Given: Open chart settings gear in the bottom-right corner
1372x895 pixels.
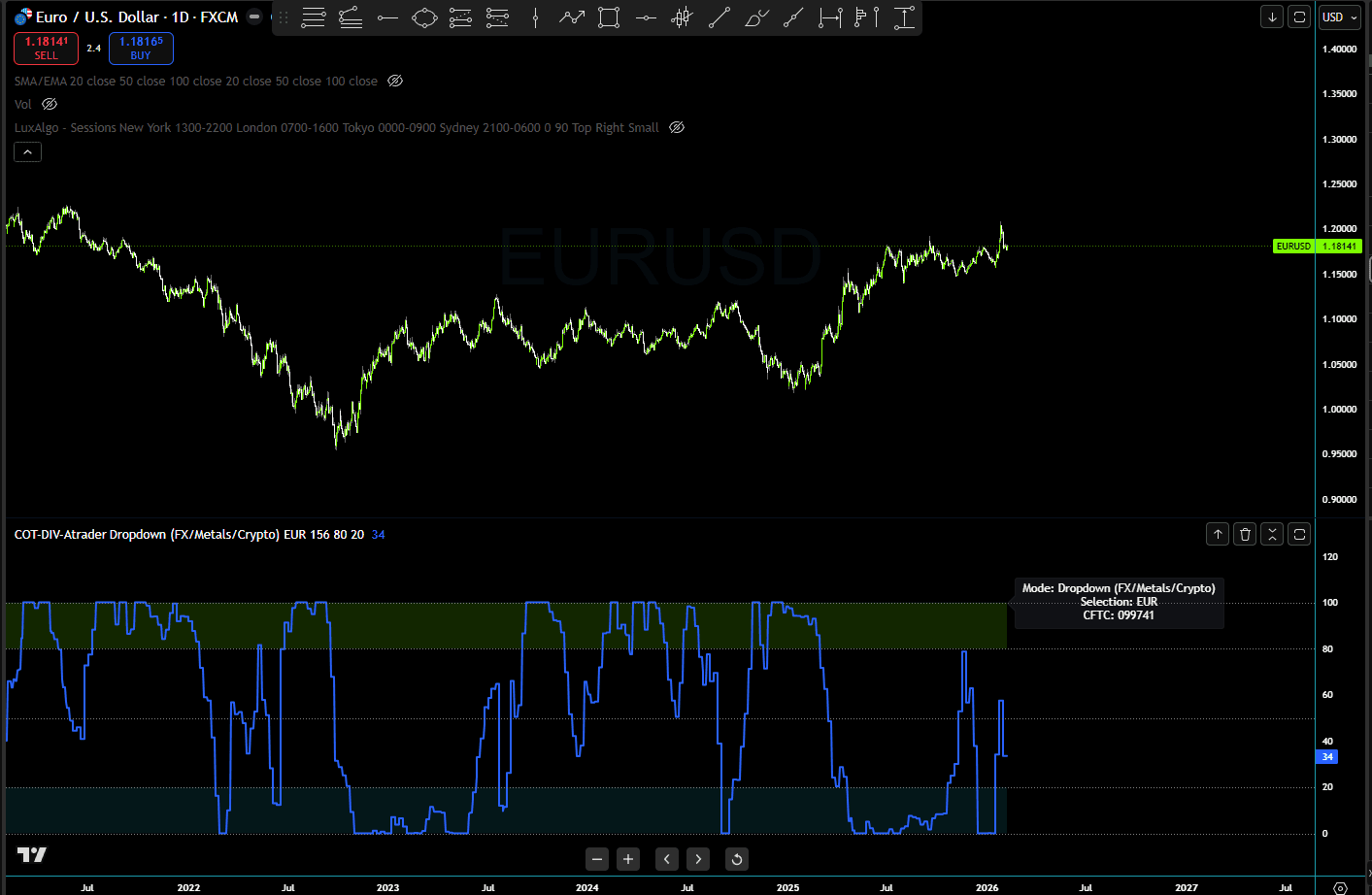Looking at the screenshot, I should pyautogui.click(x=1340, y=887).
